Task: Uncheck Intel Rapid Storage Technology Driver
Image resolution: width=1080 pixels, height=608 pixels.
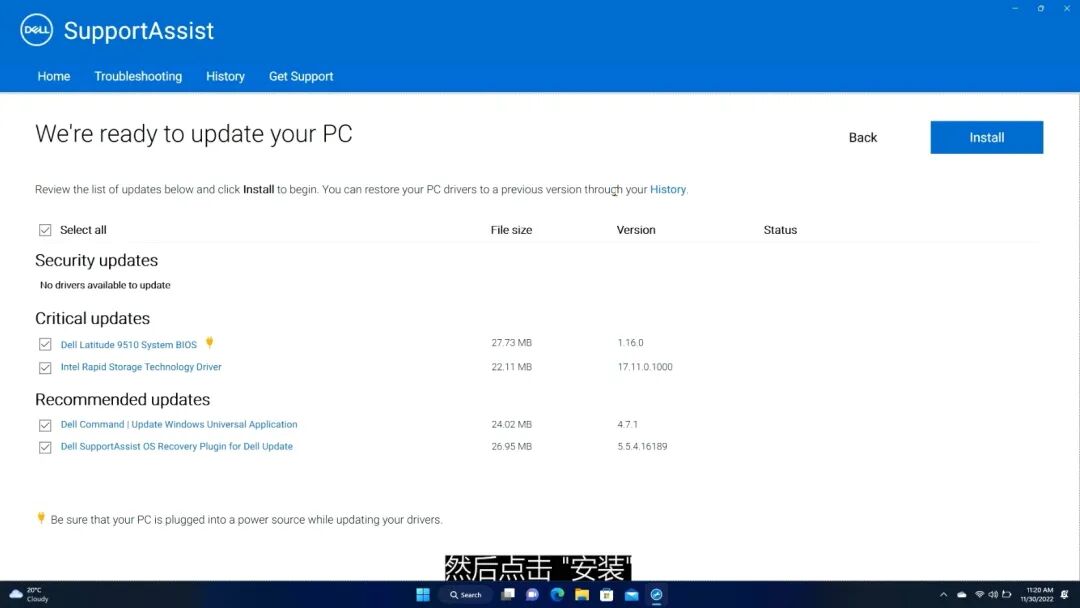Action: tap(45, 368)
